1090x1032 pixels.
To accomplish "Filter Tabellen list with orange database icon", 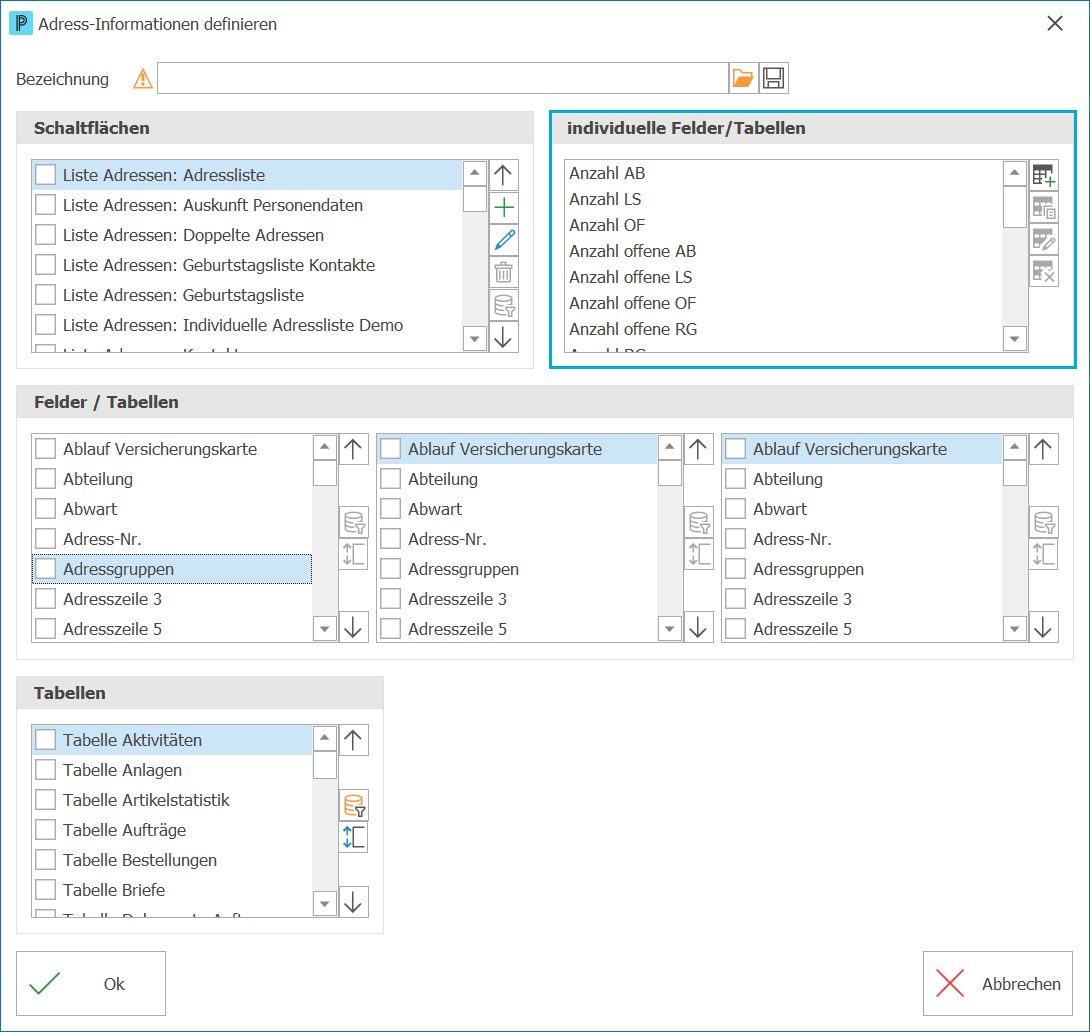I will click(x=353, y=805).
